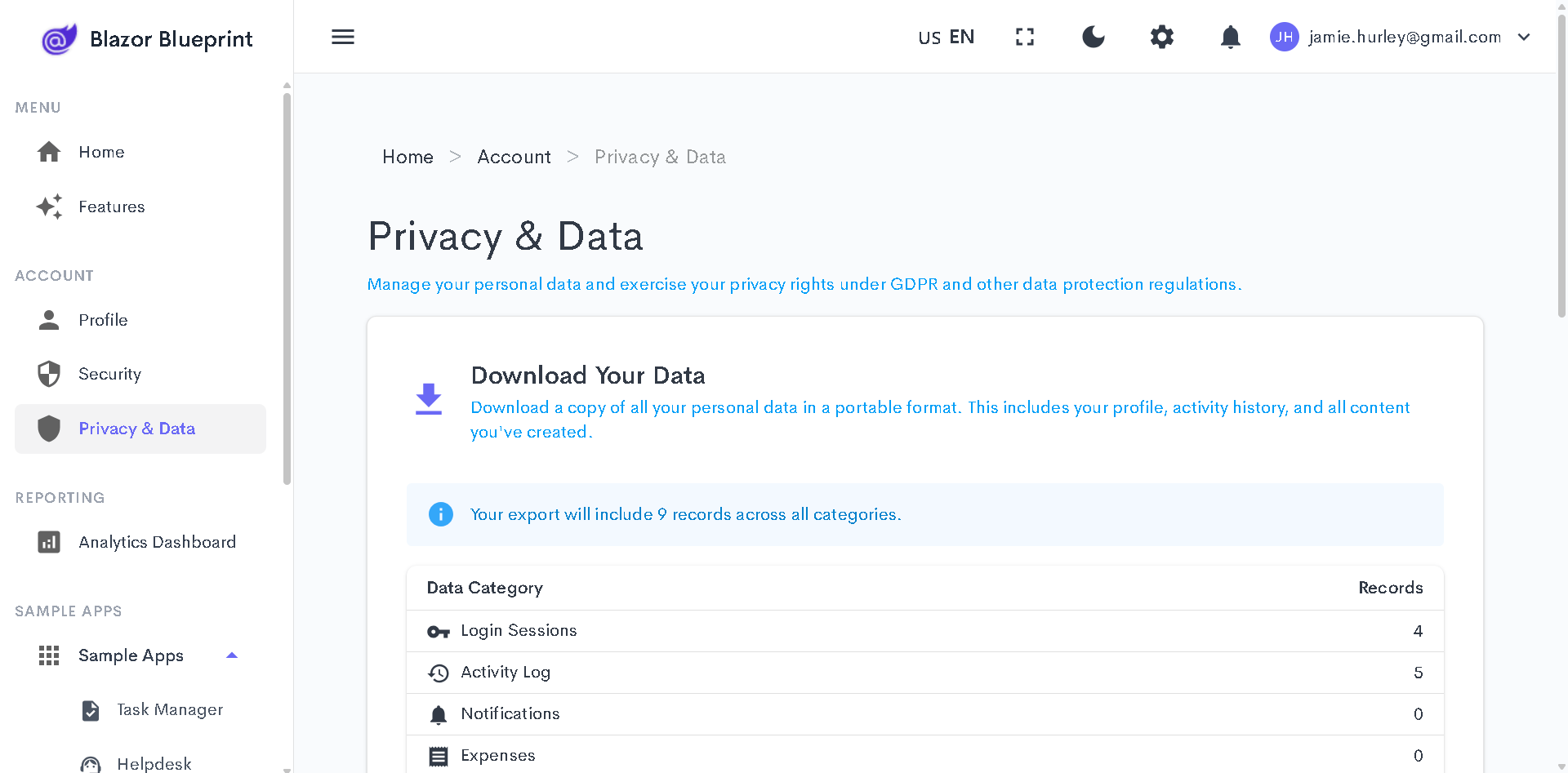
Task: Click the download data icon
Action: click(x=428, y=398)
